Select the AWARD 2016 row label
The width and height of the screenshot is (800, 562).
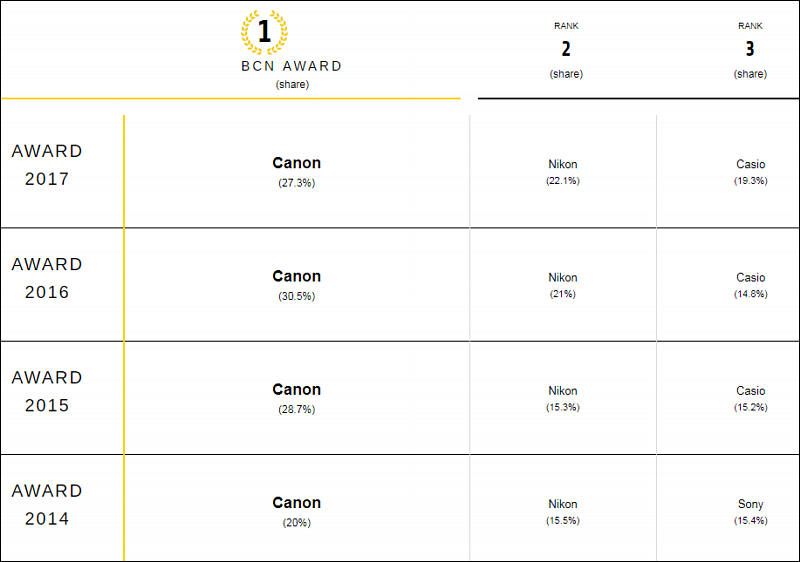click(47, 278)
